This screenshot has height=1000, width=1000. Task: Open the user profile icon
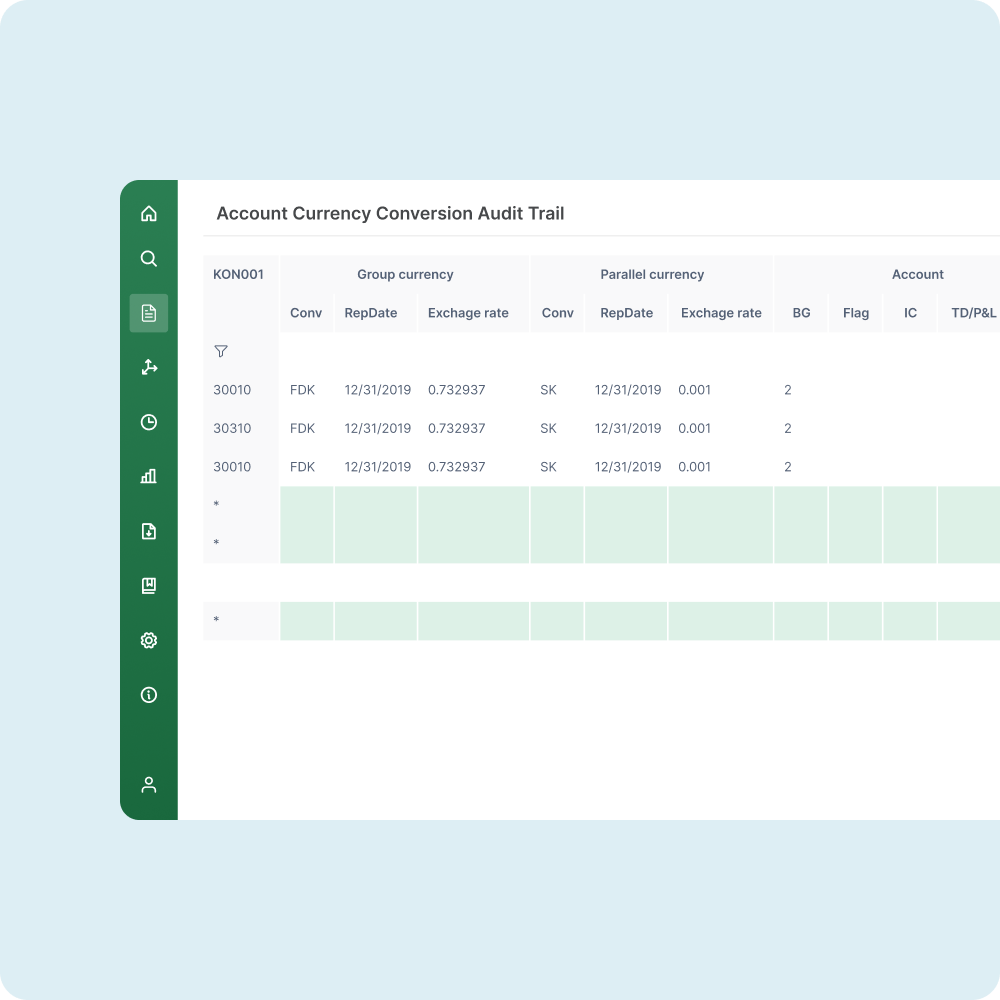149,785
